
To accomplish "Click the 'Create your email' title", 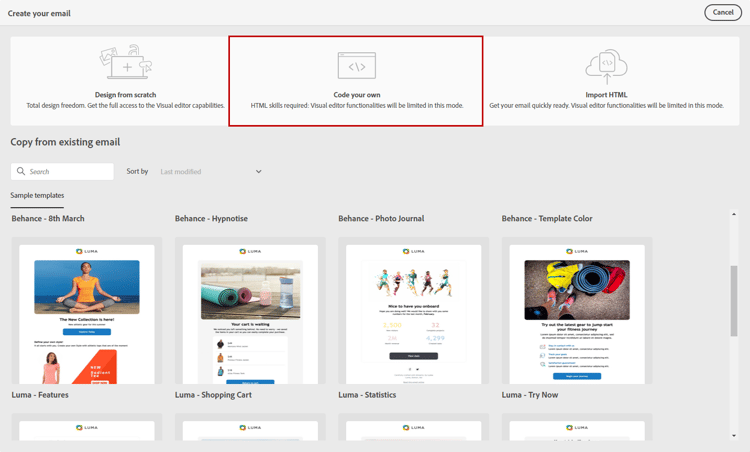I will [39, 13].
